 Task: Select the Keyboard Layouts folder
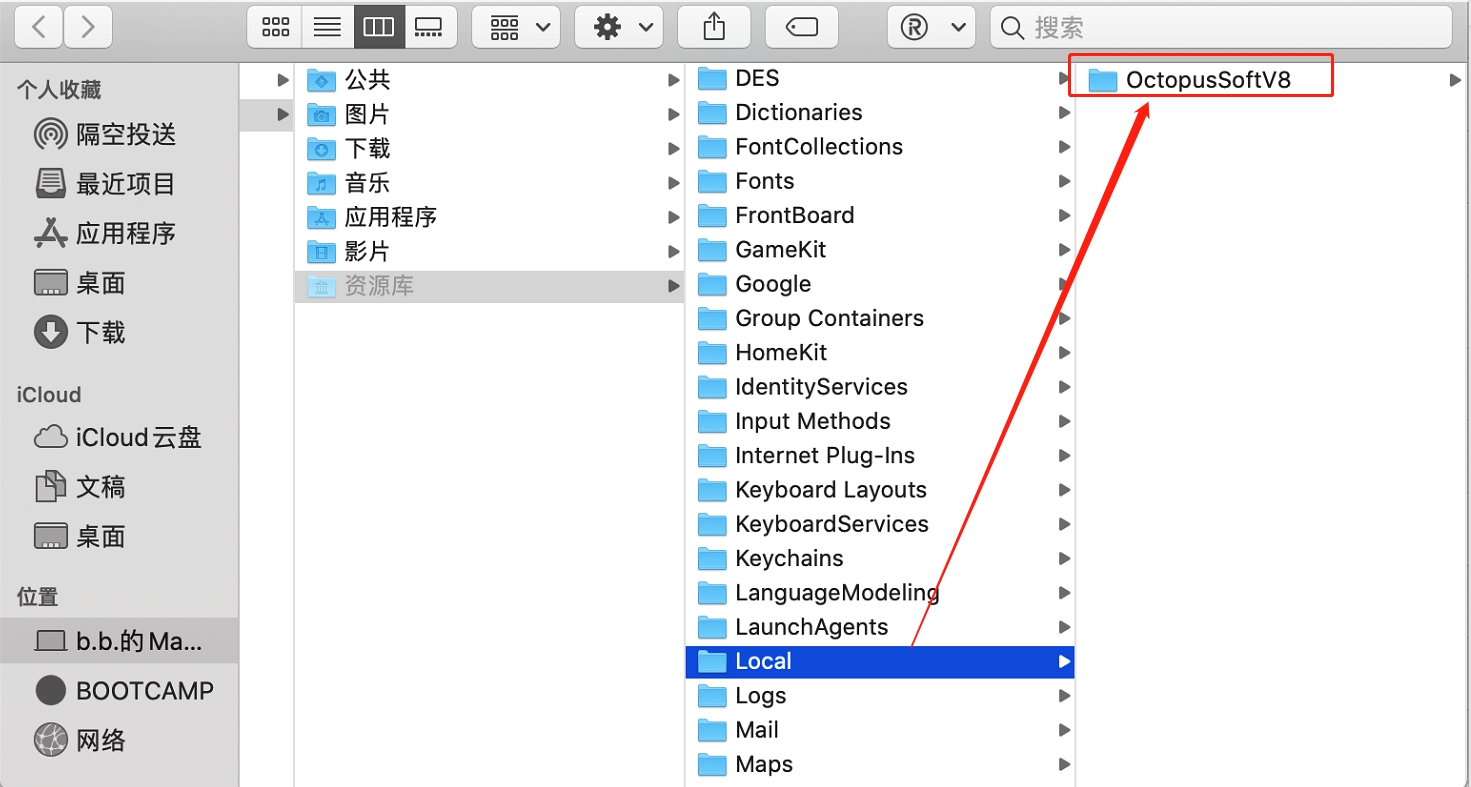[x=880, y=490]
